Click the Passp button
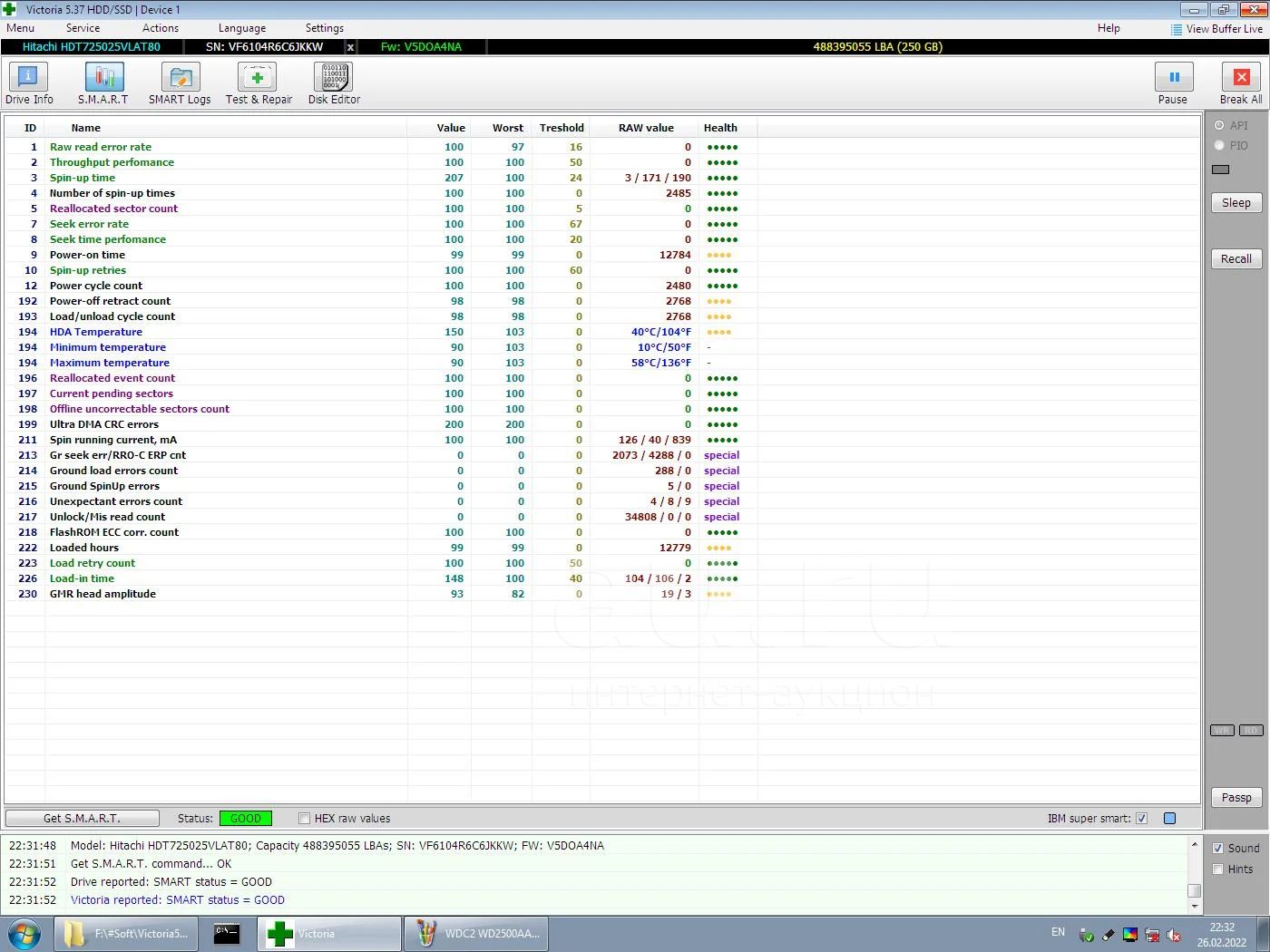This screenshot has width=1270, height=952. (x=1236, y=798)
